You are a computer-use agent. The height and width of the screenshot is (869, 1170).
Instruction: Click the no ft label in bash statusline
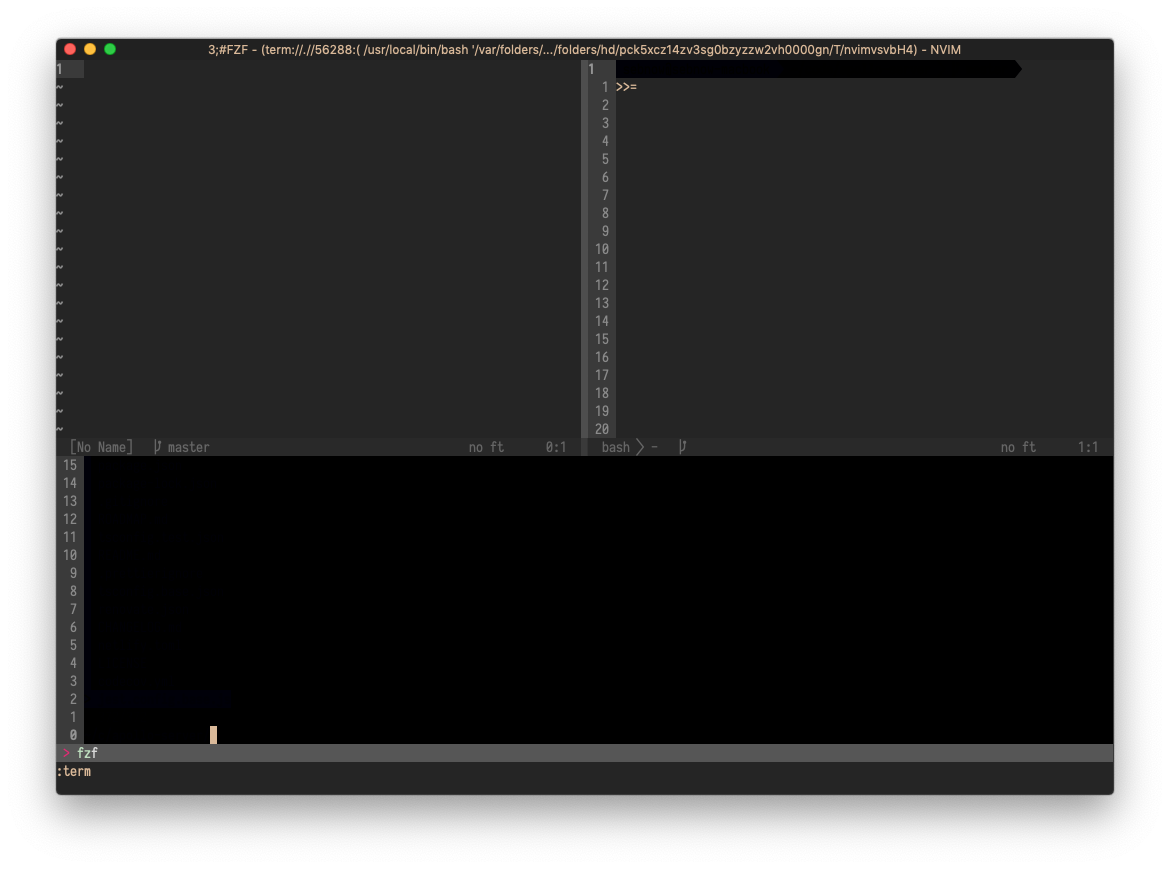point(1019,447)
